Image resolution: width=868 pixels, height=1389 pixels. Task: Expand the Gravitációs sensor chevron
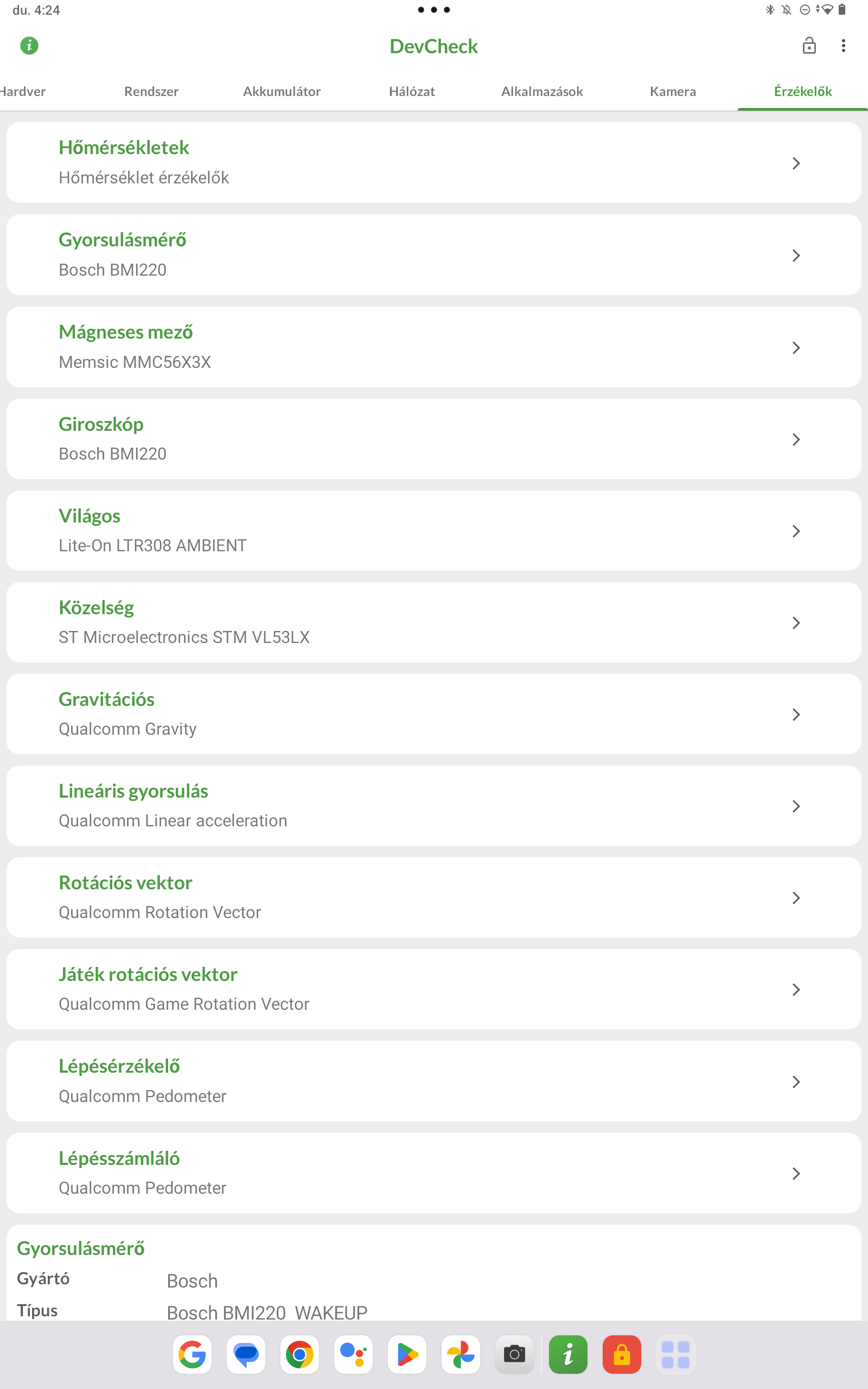(x=796, y=714)
